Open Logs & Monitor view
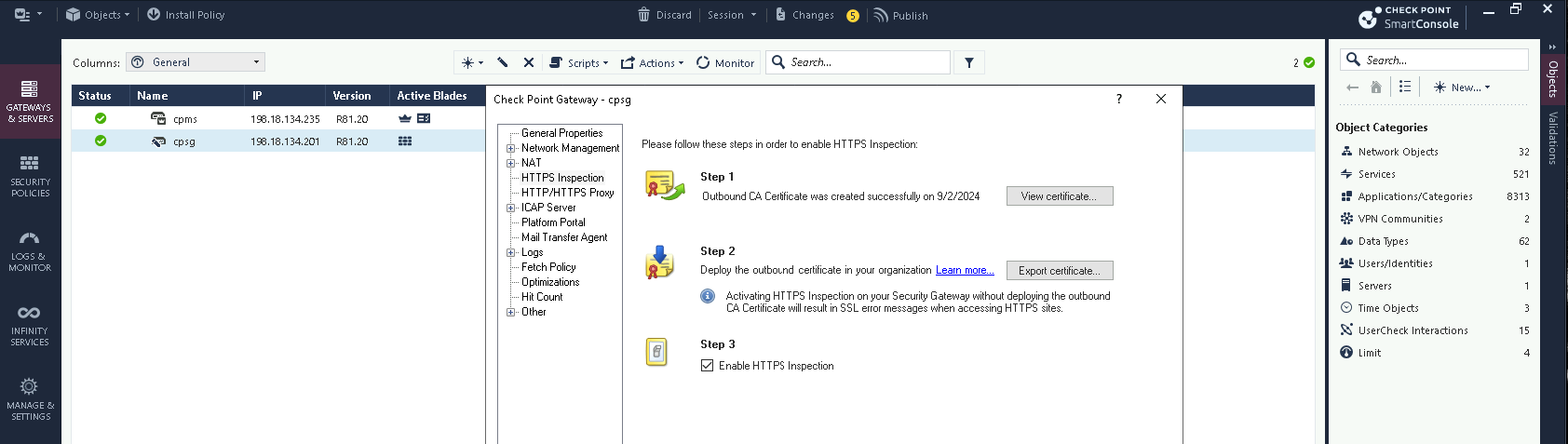 pos(30,250)
